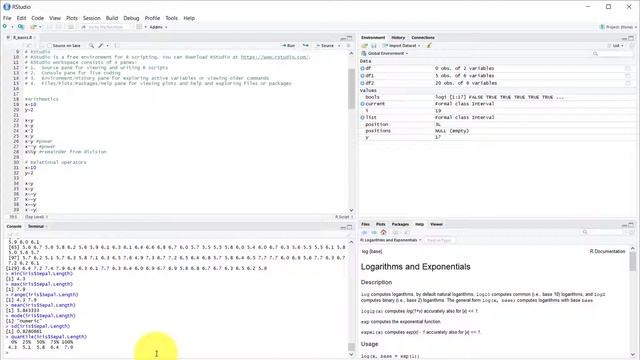Click the rstudio.com link in script
Screen dimensions: 640x360
(275, 58)
